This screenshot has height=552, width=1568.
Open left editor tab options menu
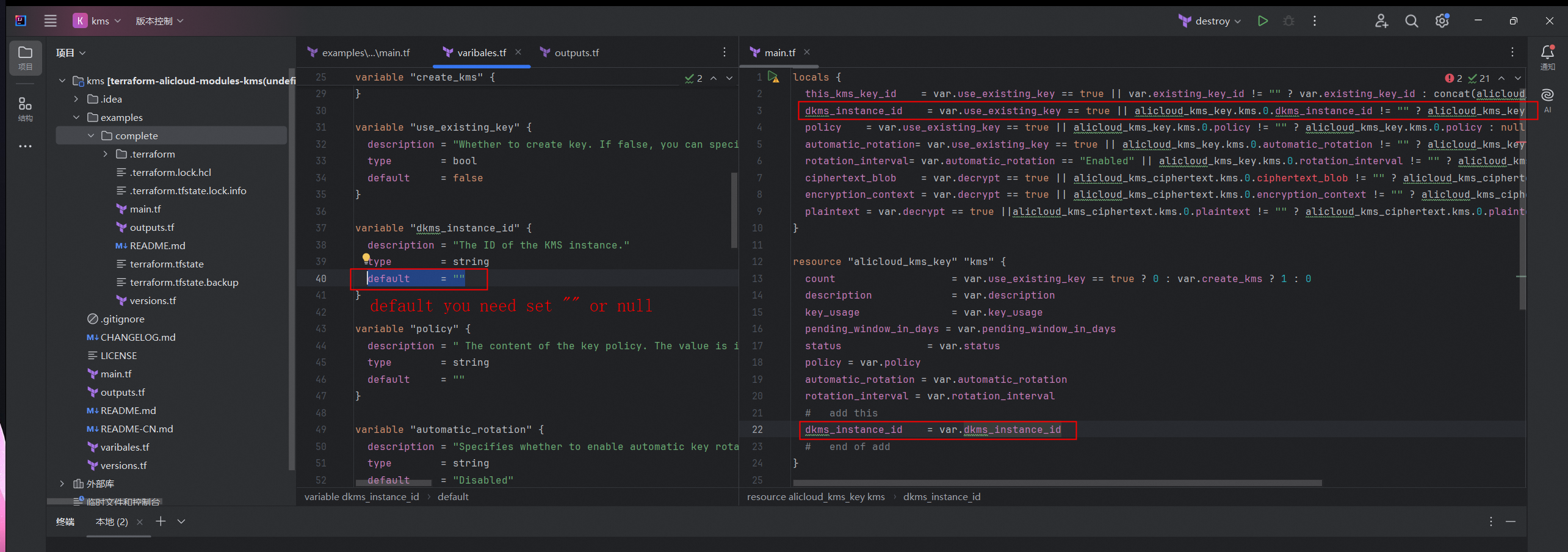pyautogui.click(x=724, y=52)
